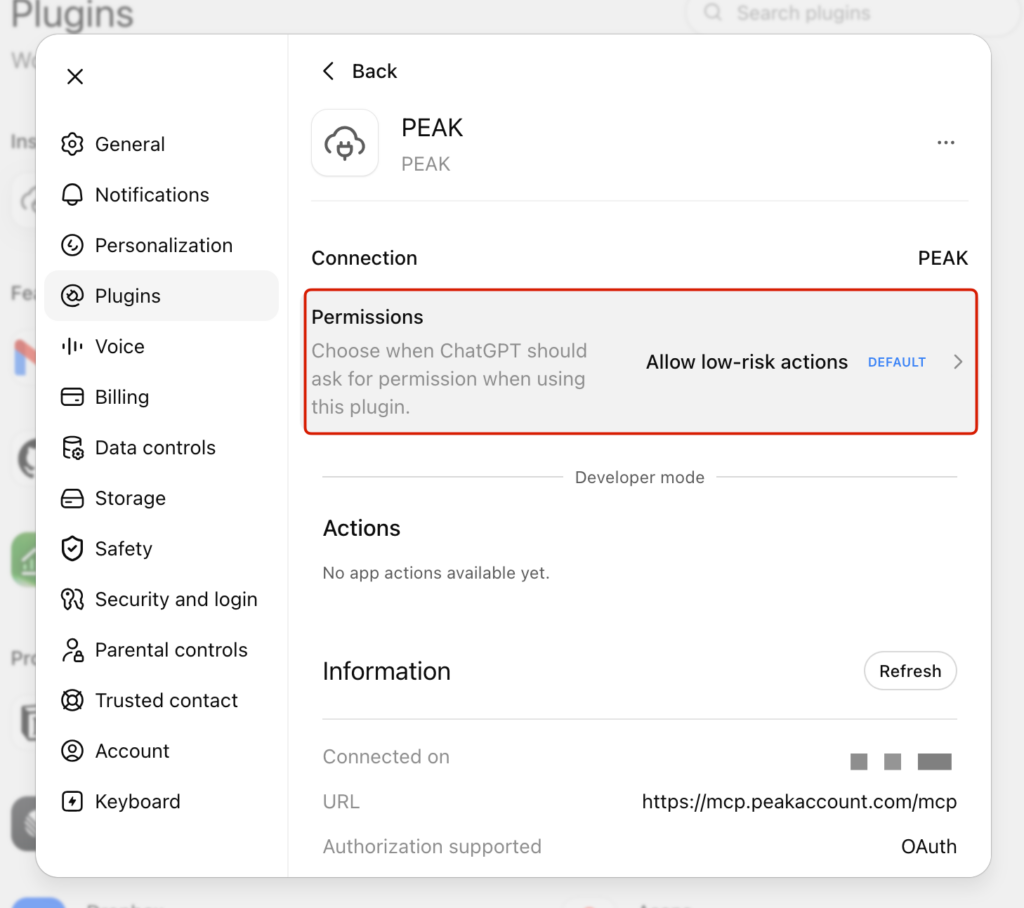Click the Personalization icon in sidebar
Viewport: 1024px width, 908px height.
pyautogui.click(x=72, y=245)
